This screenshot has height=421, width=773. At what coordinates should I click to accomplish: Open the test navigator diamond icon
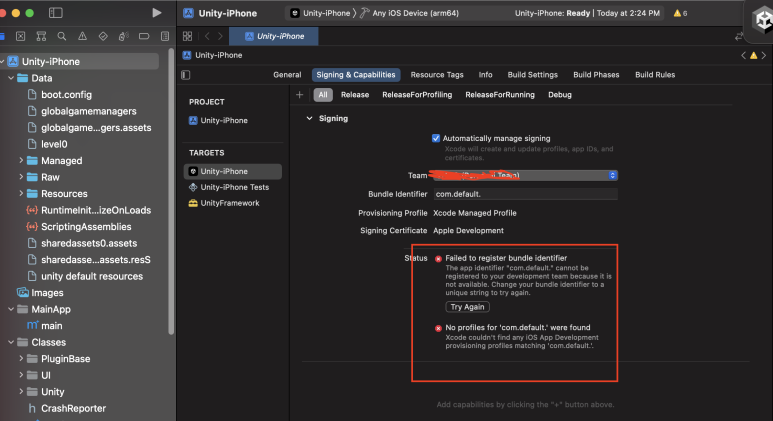(x=103, y=36)
